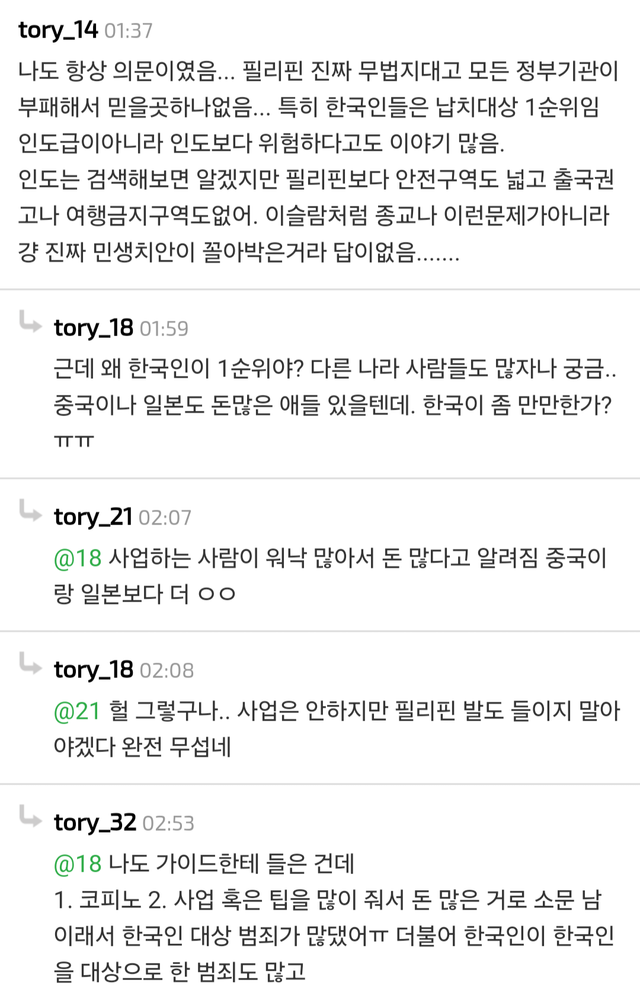
Task: Click the 02:07 timestamp beside tory_21
Action: 164,518
